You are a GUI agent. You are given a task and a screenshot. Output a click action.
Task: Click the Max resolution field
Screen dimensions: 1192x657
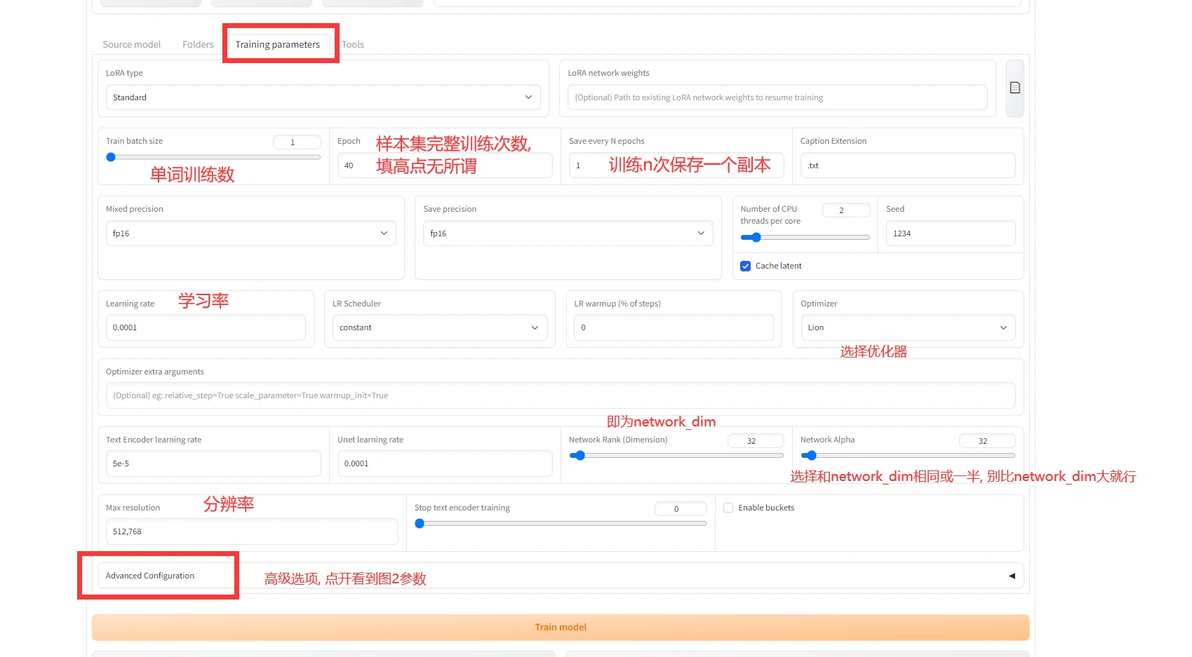tap(252, 532)
